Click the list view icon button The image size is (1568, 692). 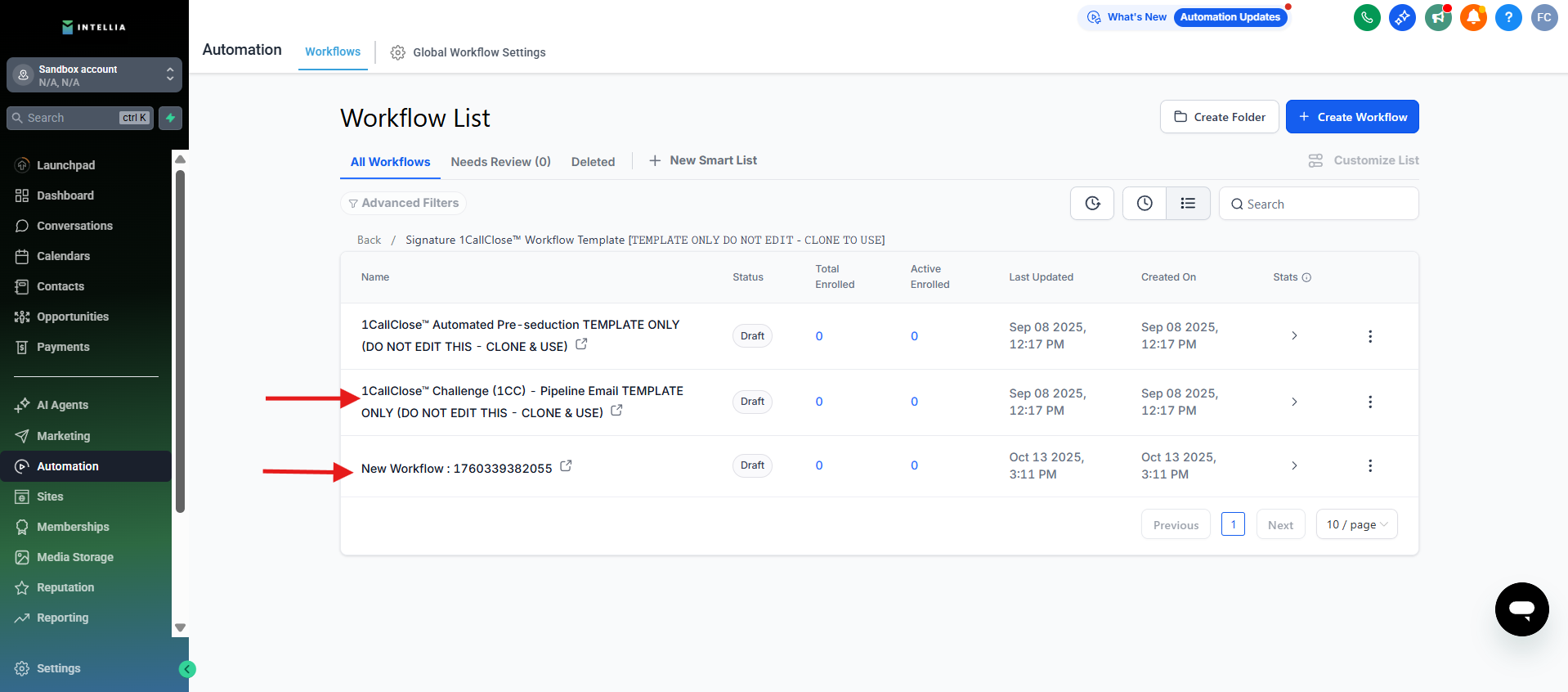tap(1188, 204)
